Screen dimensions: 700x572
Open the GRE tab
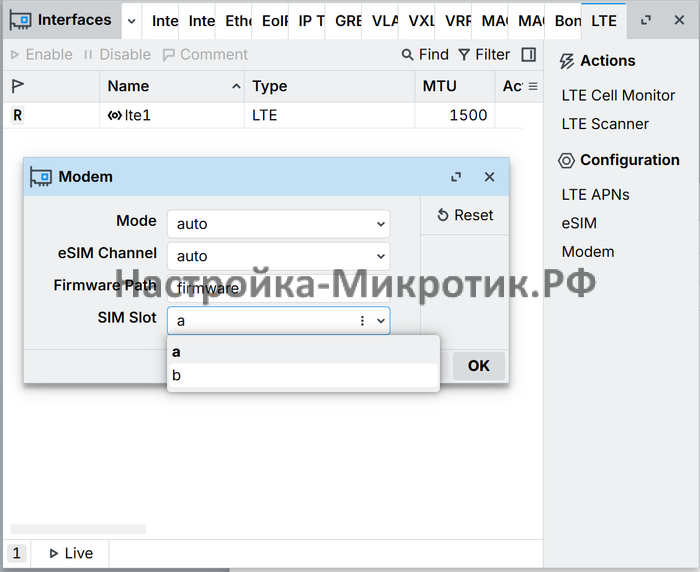(344, 21)
